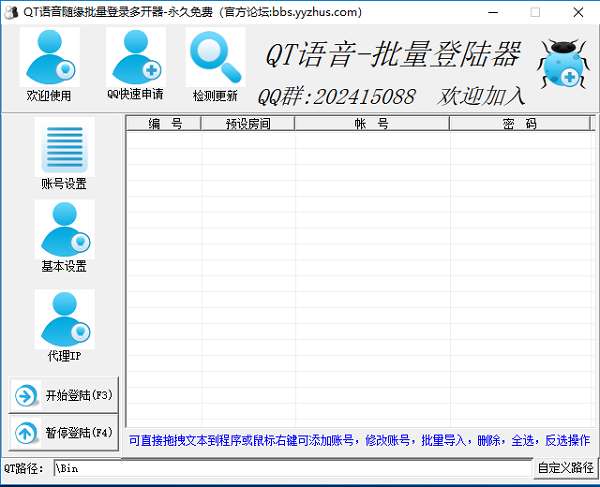The image size is (600, 487).
Task: Close the QT语音 login window
Action: coord(578,12)
